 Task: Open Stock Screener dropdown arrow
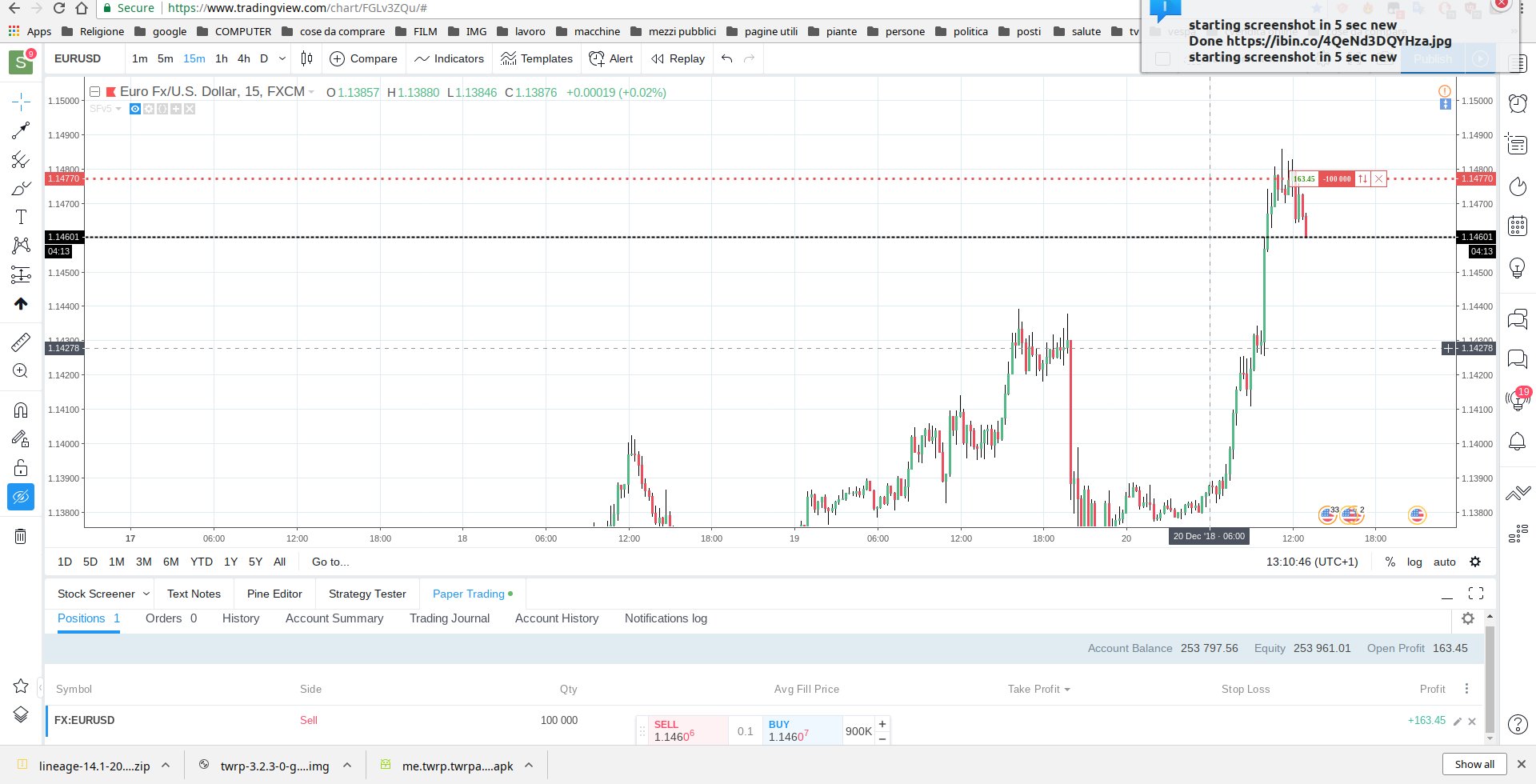146,594
